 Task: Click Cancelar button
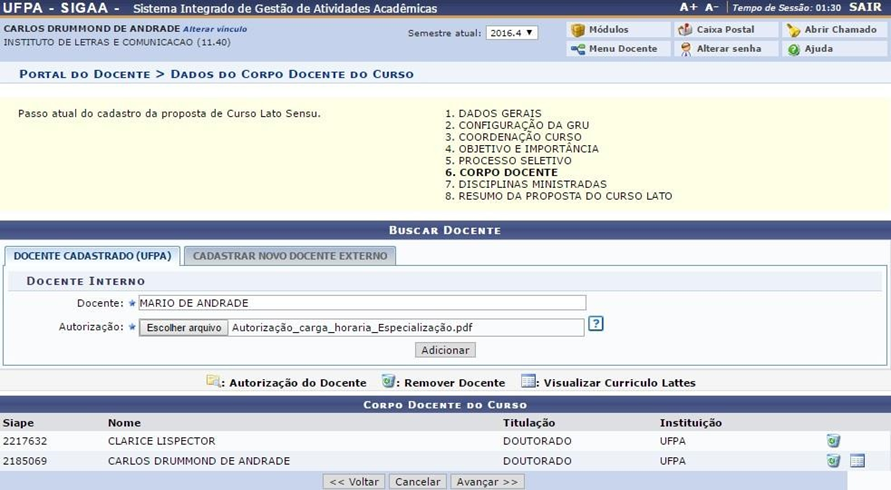click(417, 482)
